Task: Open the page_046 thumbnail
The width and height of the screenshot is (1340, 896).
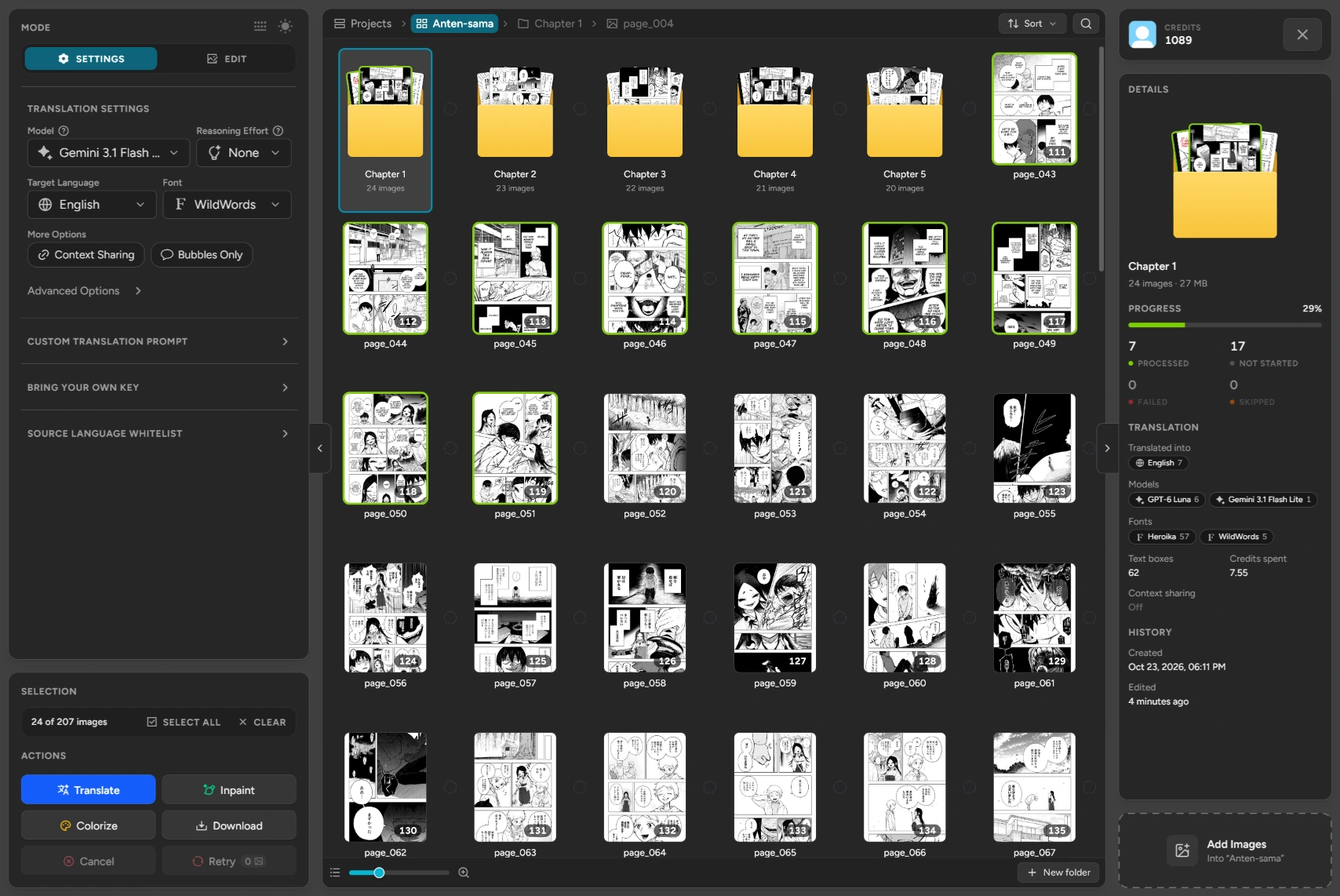Action: (645, 279)
